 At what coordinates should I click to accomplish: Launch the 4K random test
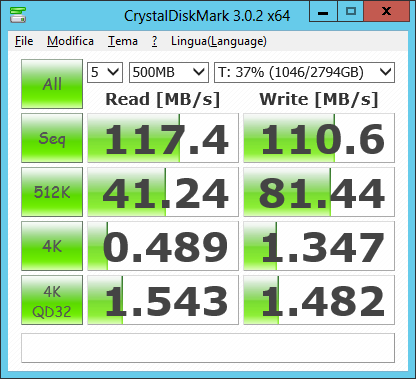(x=52, y=246)
